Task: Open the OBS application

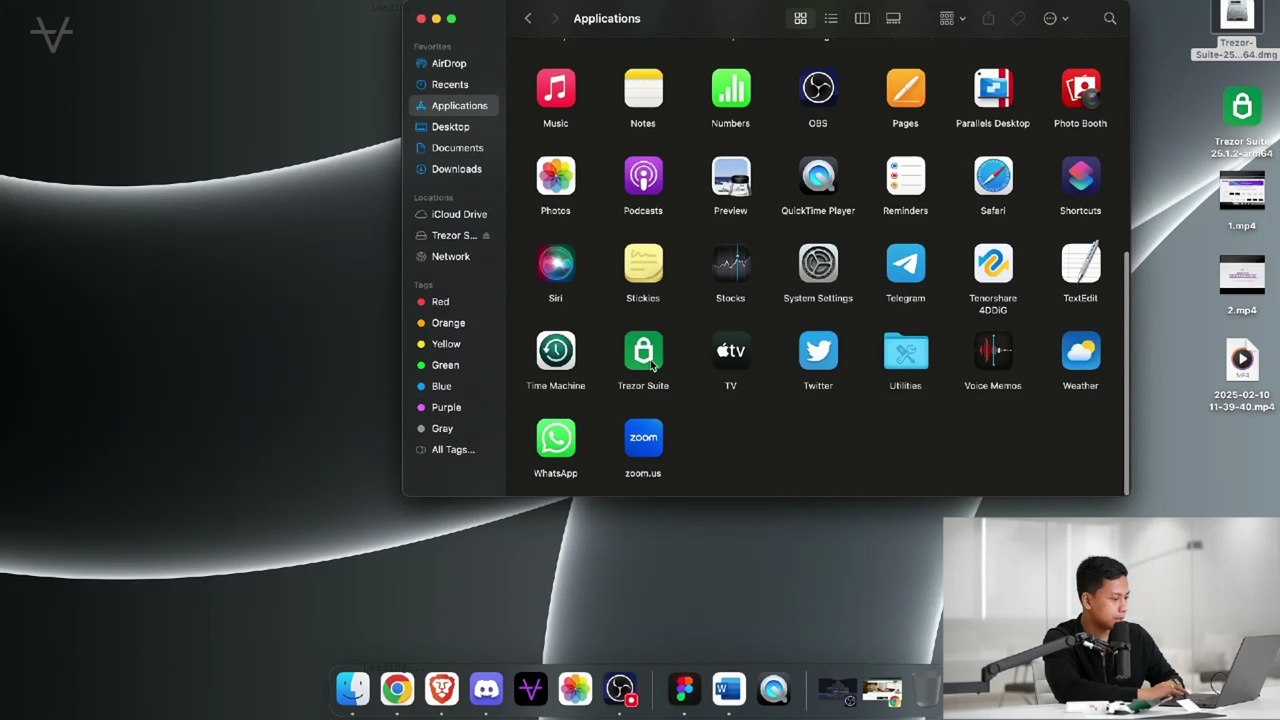Action: tap(818, 90)
